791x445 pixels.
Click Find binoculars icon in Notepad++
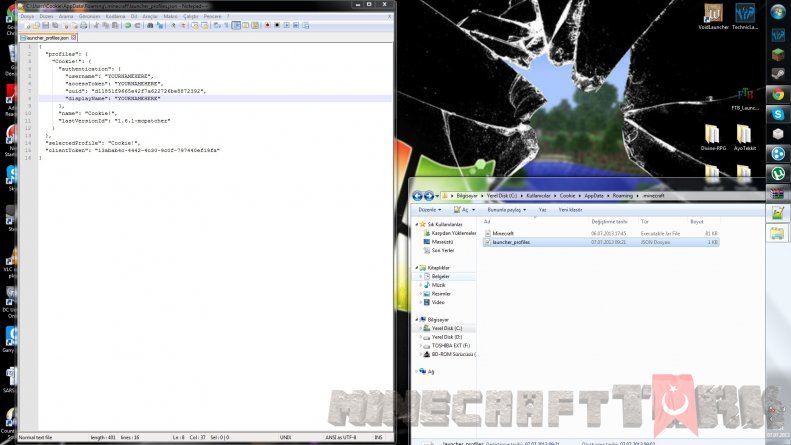[150, 25]
